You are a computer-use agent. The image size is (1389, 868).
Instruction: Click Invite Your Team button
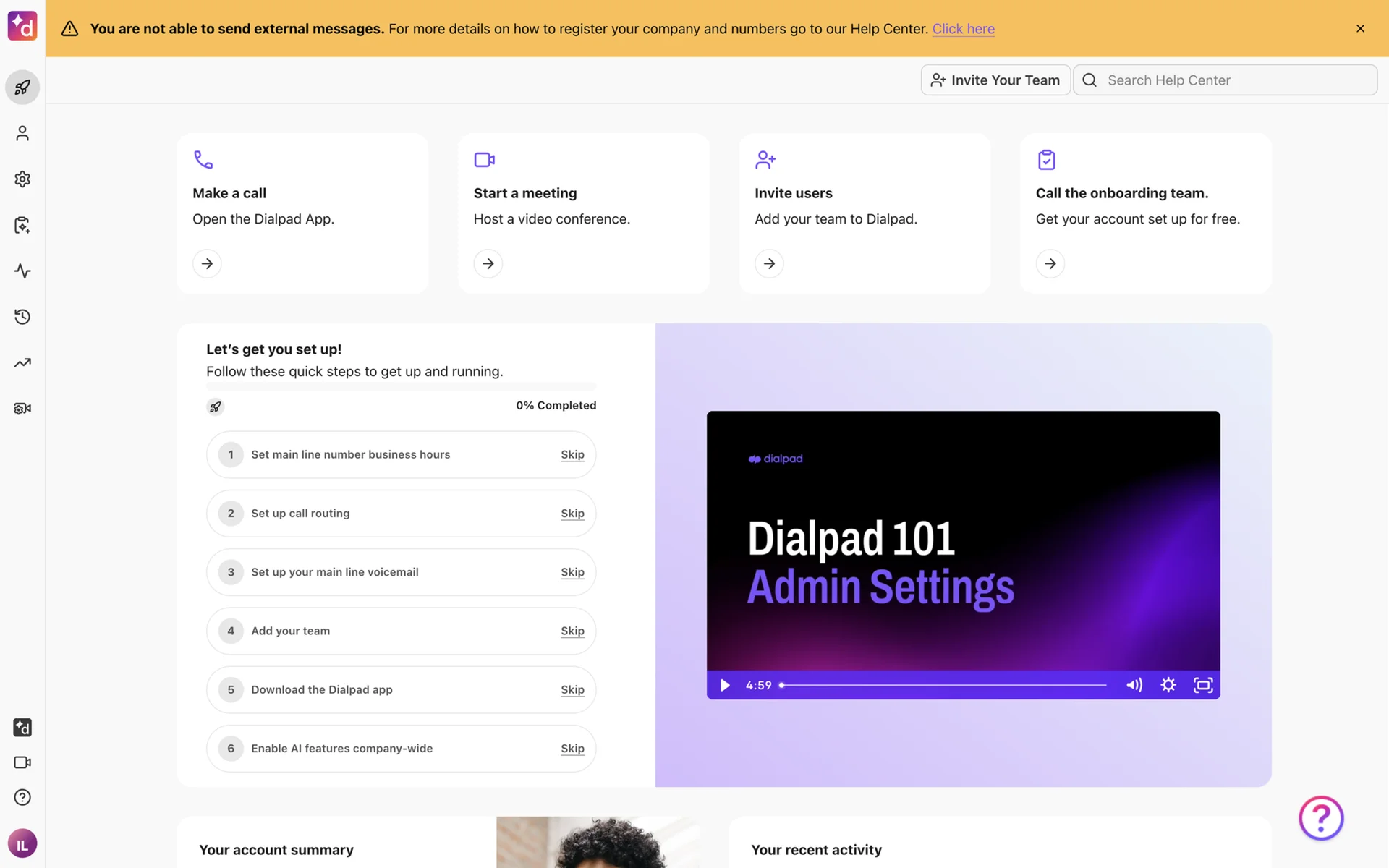(x=995, y=80)
